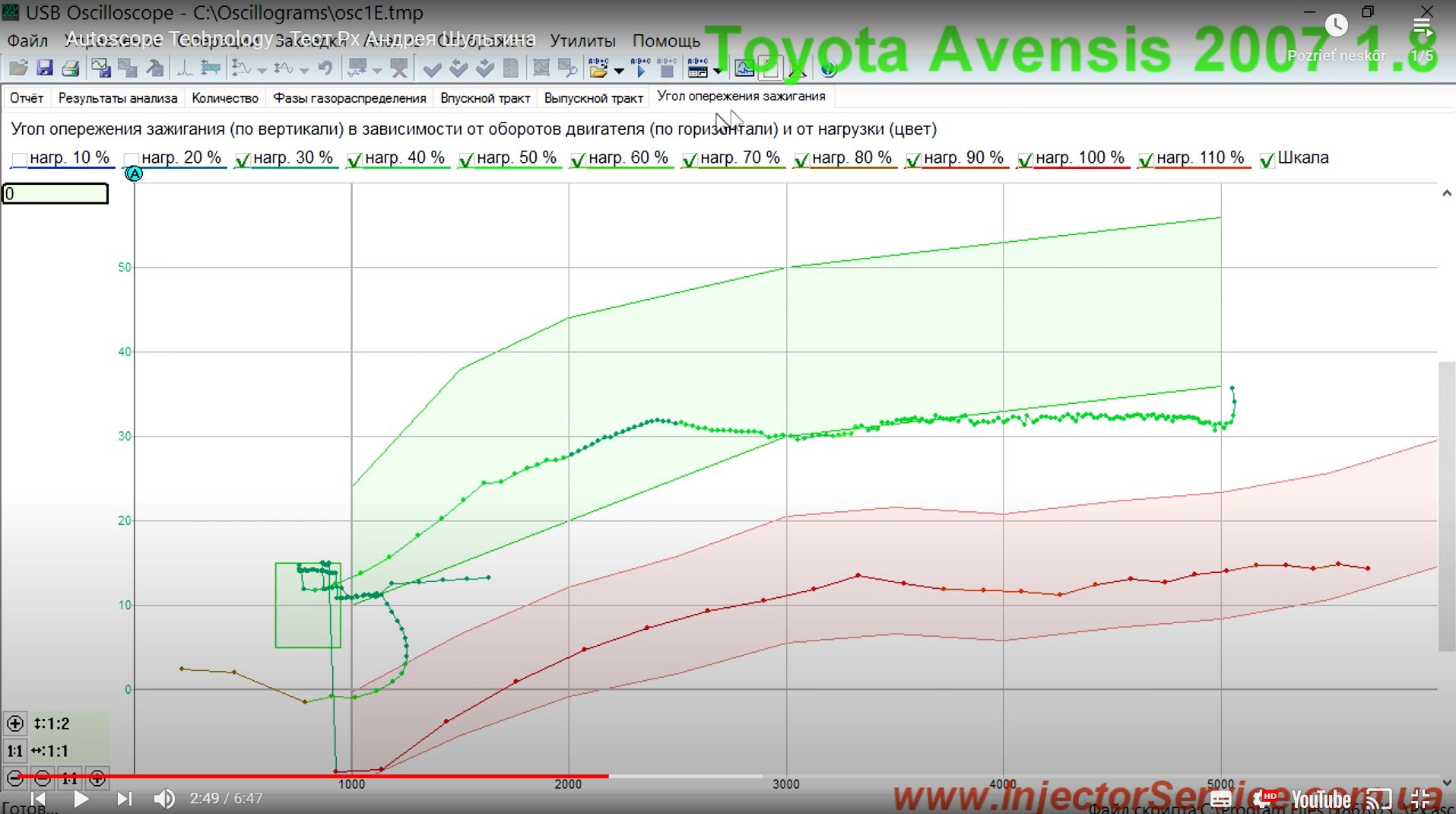
Task: Click the single checkmark toolbar icon
Action: click(432, 69)
